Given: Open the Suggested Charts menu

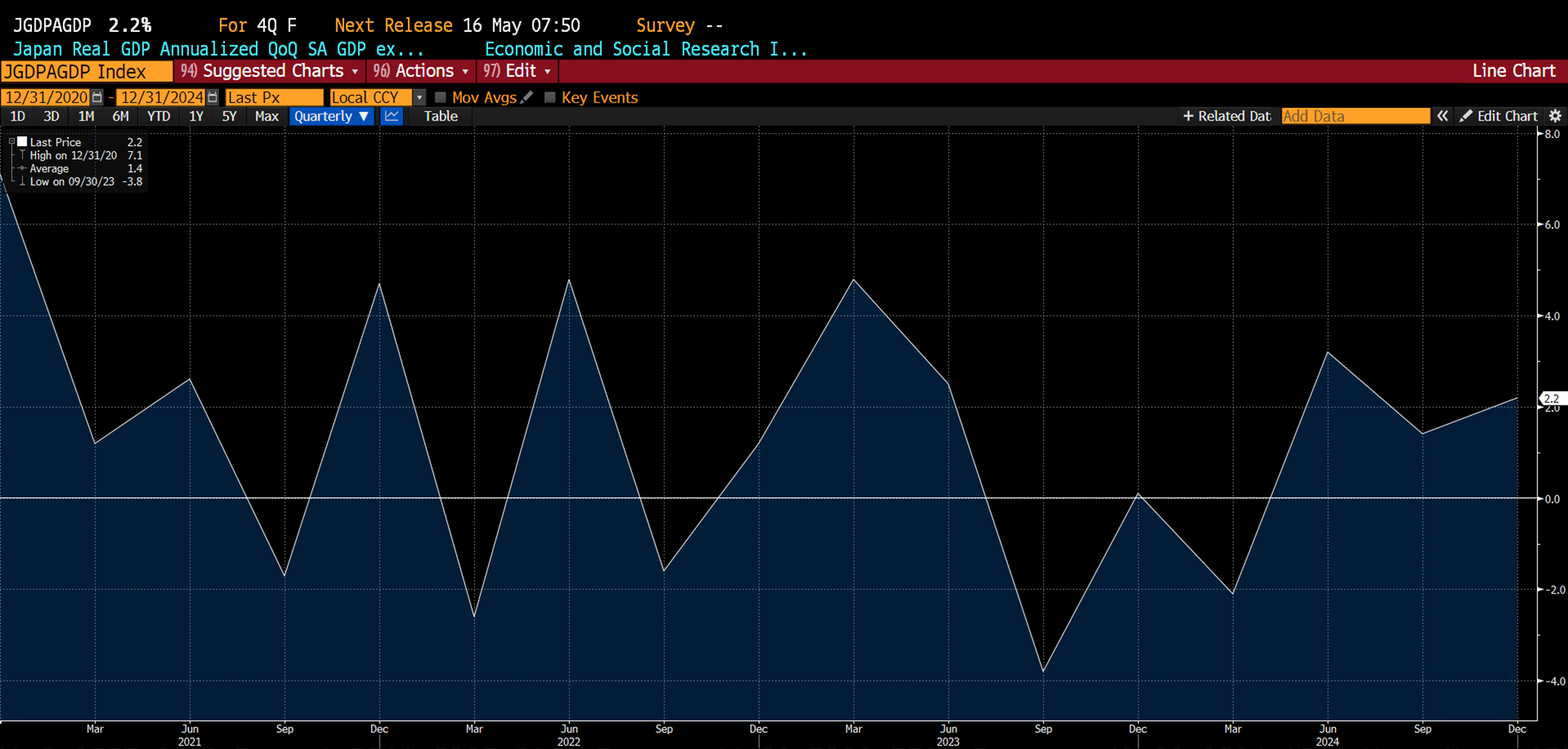Looking at the screenshot, I should click(x=270, y=71).
